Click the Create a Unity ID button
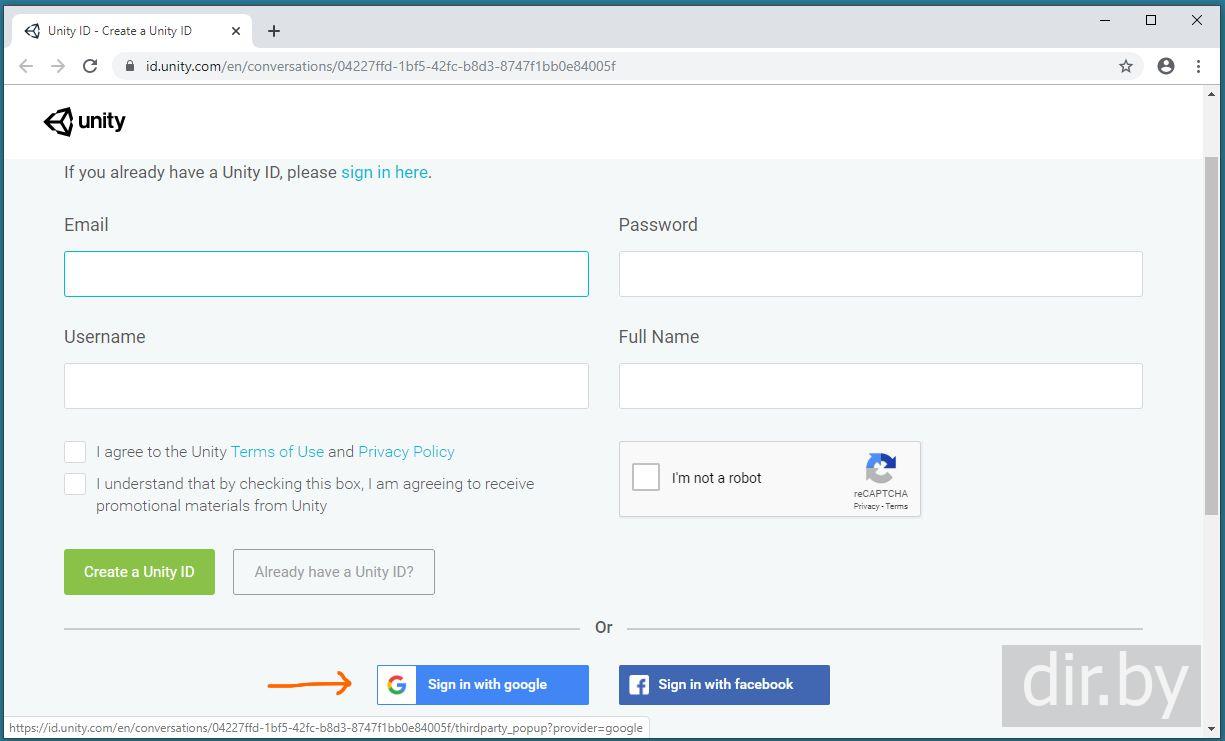This screenshot has height=741, width=1225. 139,572
